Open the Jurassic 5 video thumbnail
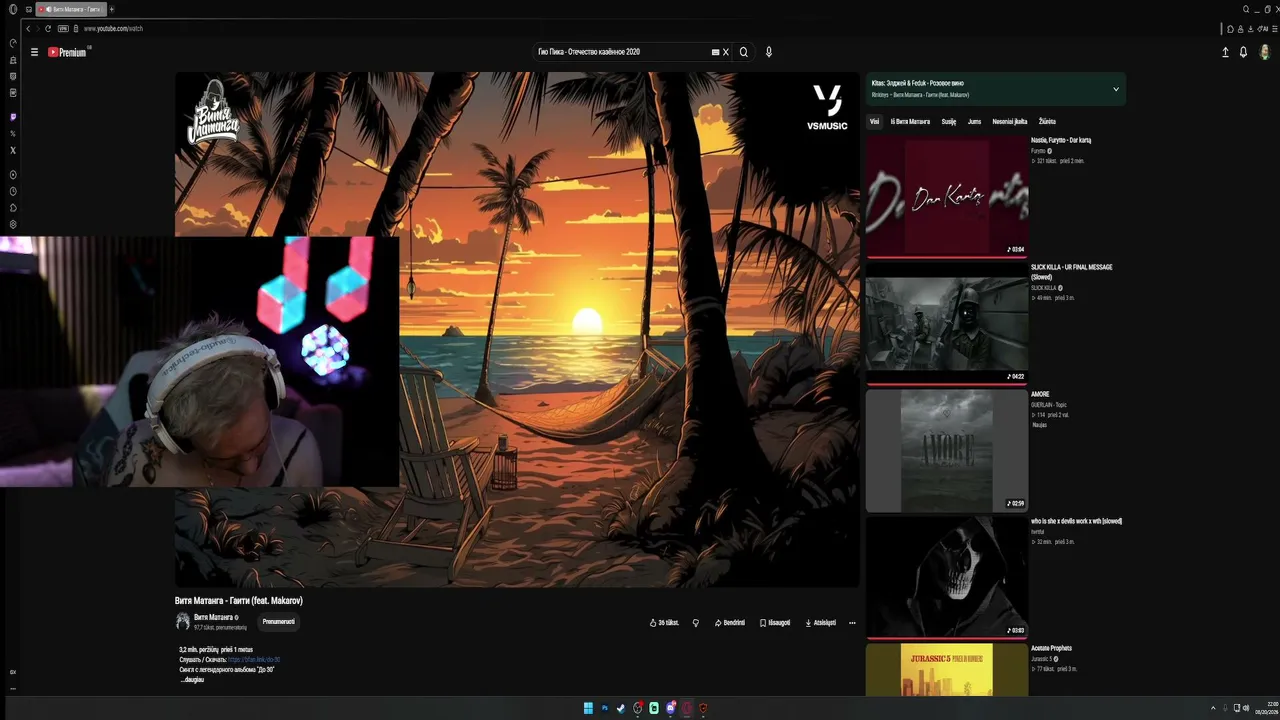Image resolution: width=1280 pixels, height=720 pixels. point(946,669)
